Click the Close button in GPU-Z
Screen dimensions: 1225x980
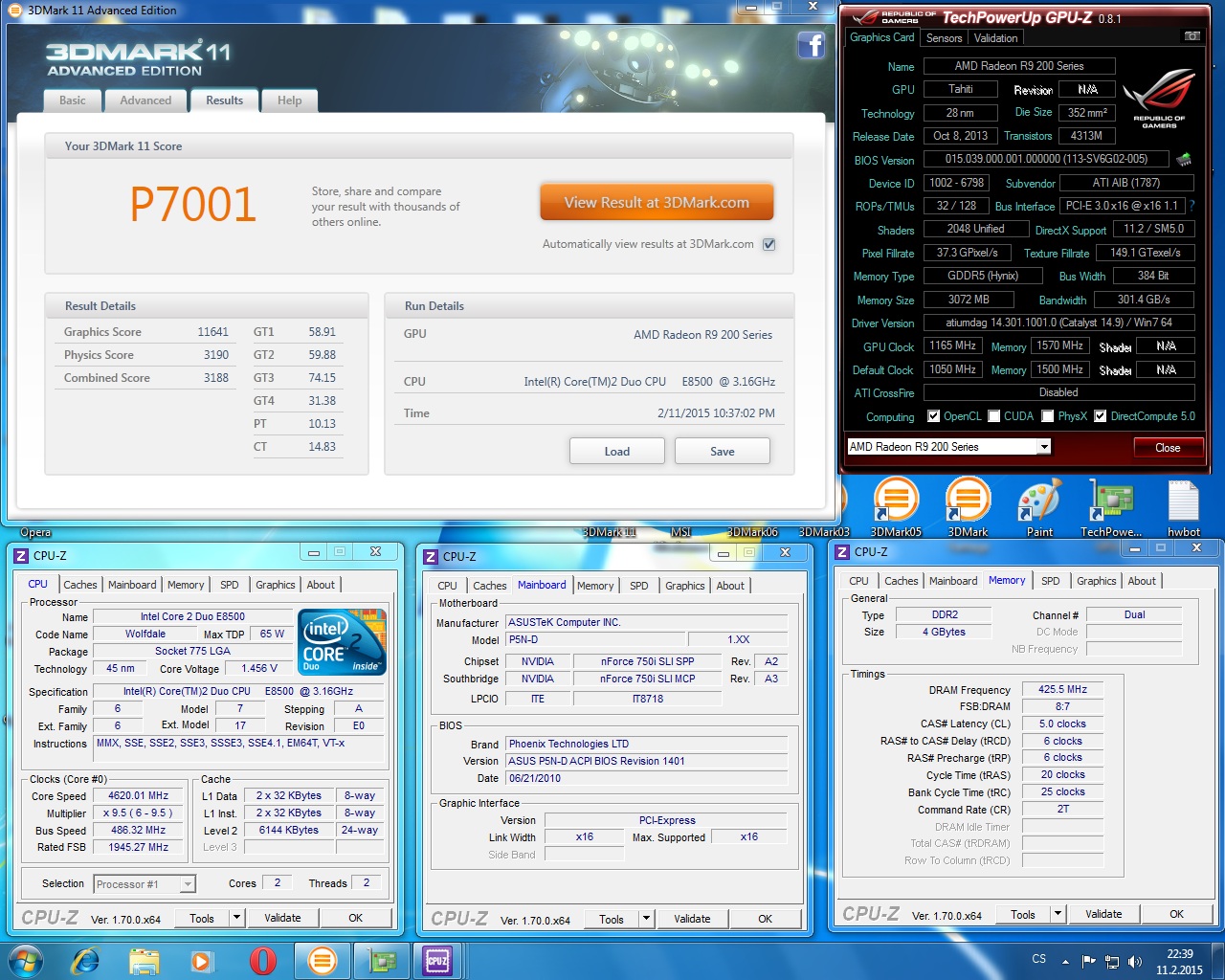pyautogui.click(x=1168, y=447)
